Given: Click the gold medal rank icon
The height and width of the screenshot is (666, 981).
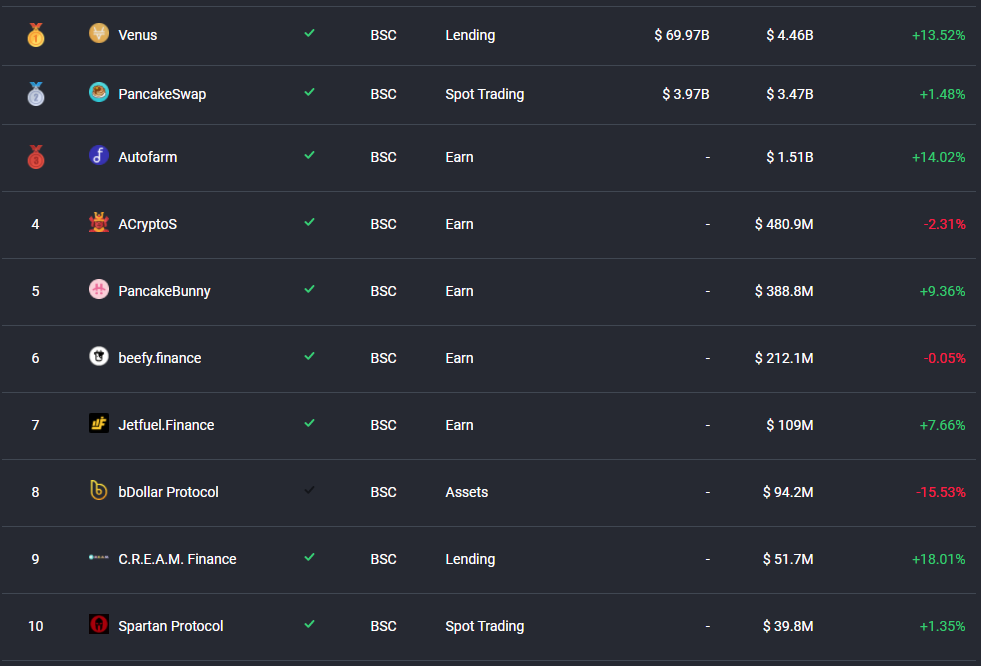Looking at the screenshot, I should point(36,35).
